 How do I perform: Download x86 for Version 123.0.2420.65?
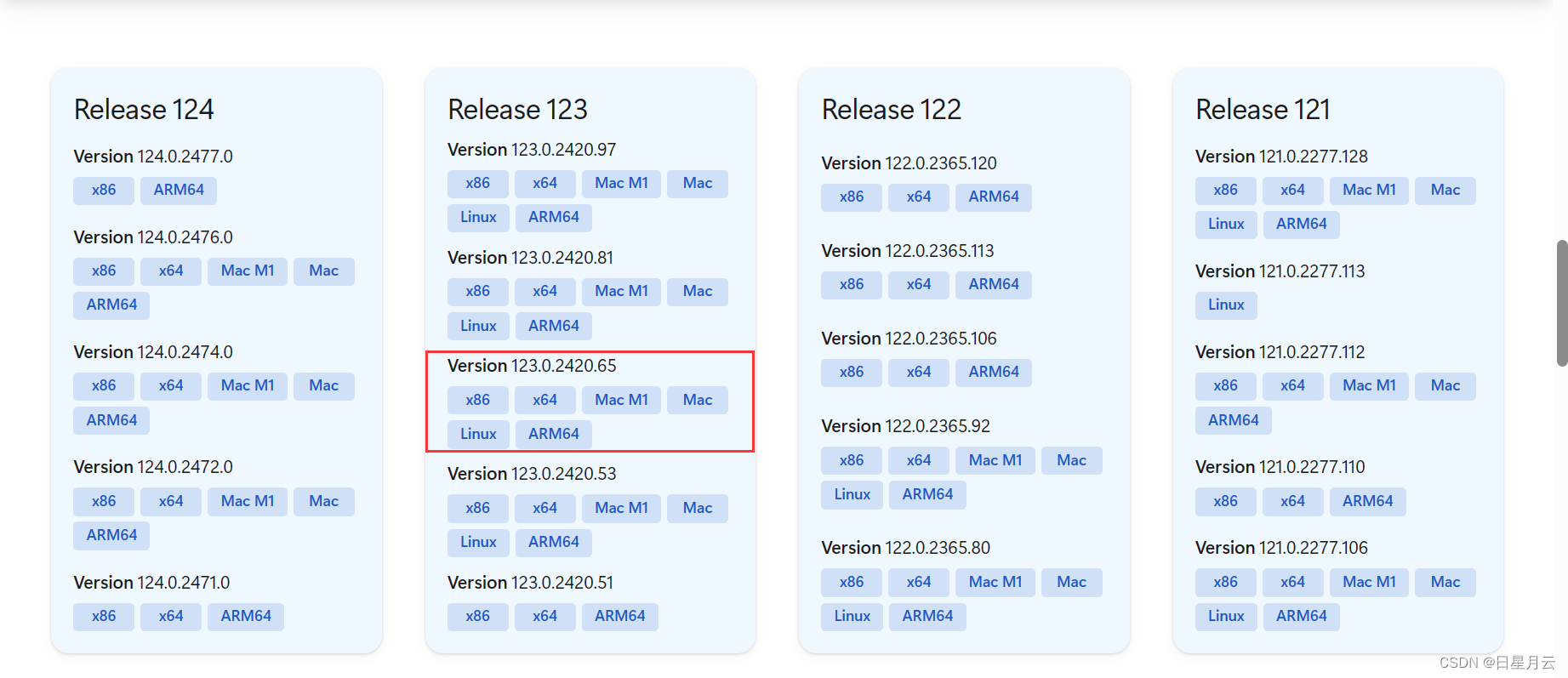[x=478, y=401]
